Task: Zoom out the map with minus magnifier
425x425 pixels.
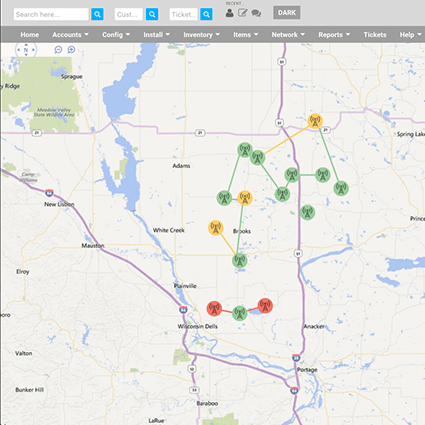Action: pos(58,50)
